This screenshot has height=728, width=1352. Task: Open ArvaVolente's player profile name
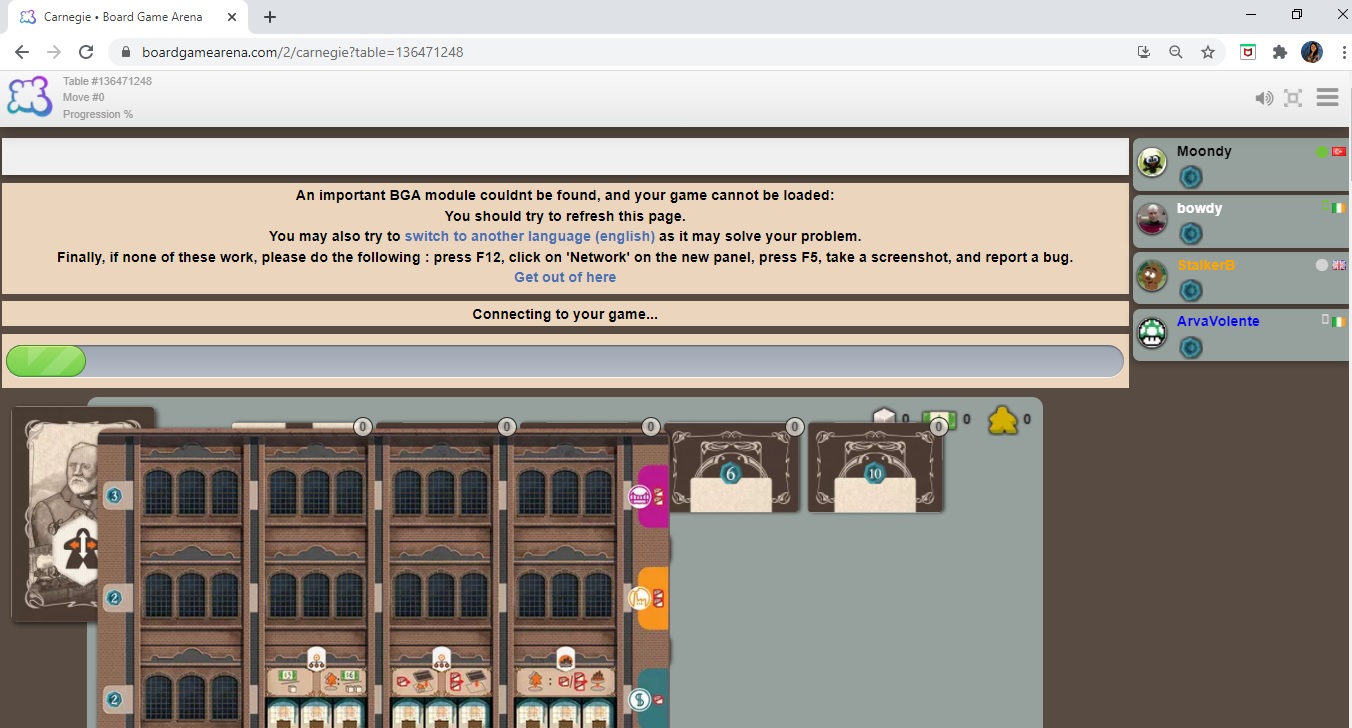pyautogui.click(x=1218, y=321)
